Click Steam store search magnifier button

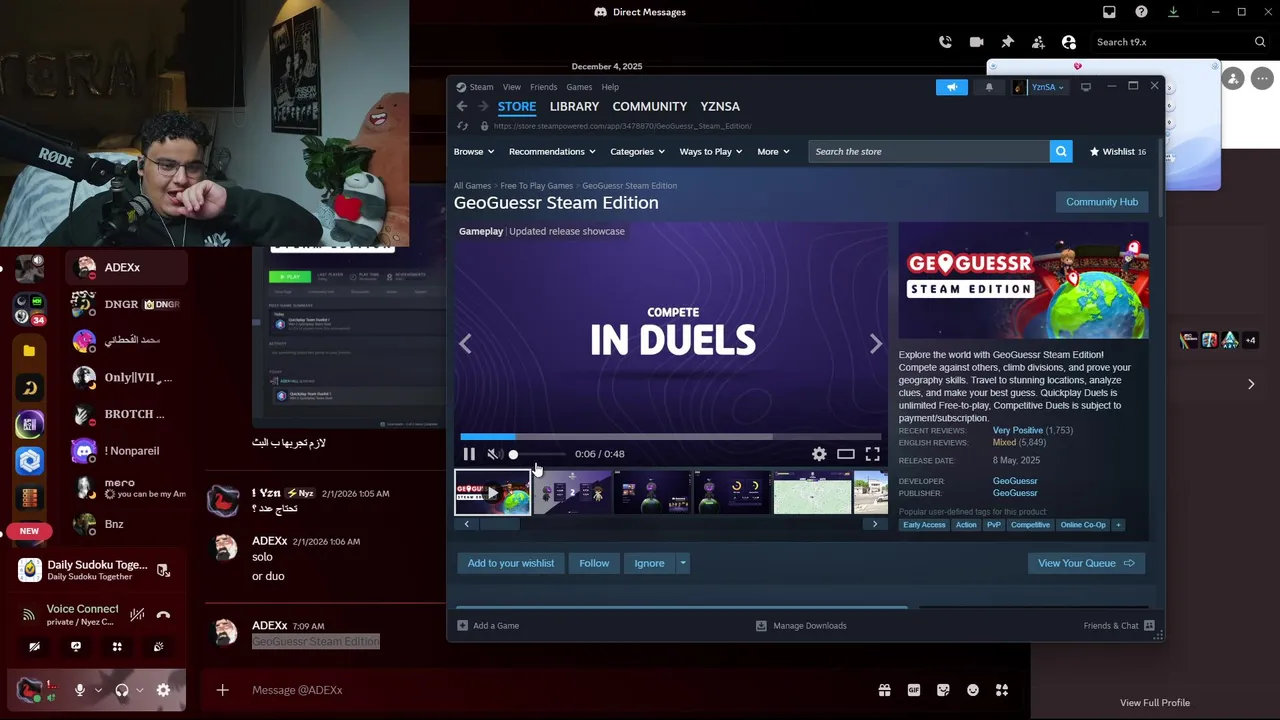[1061, 151]
